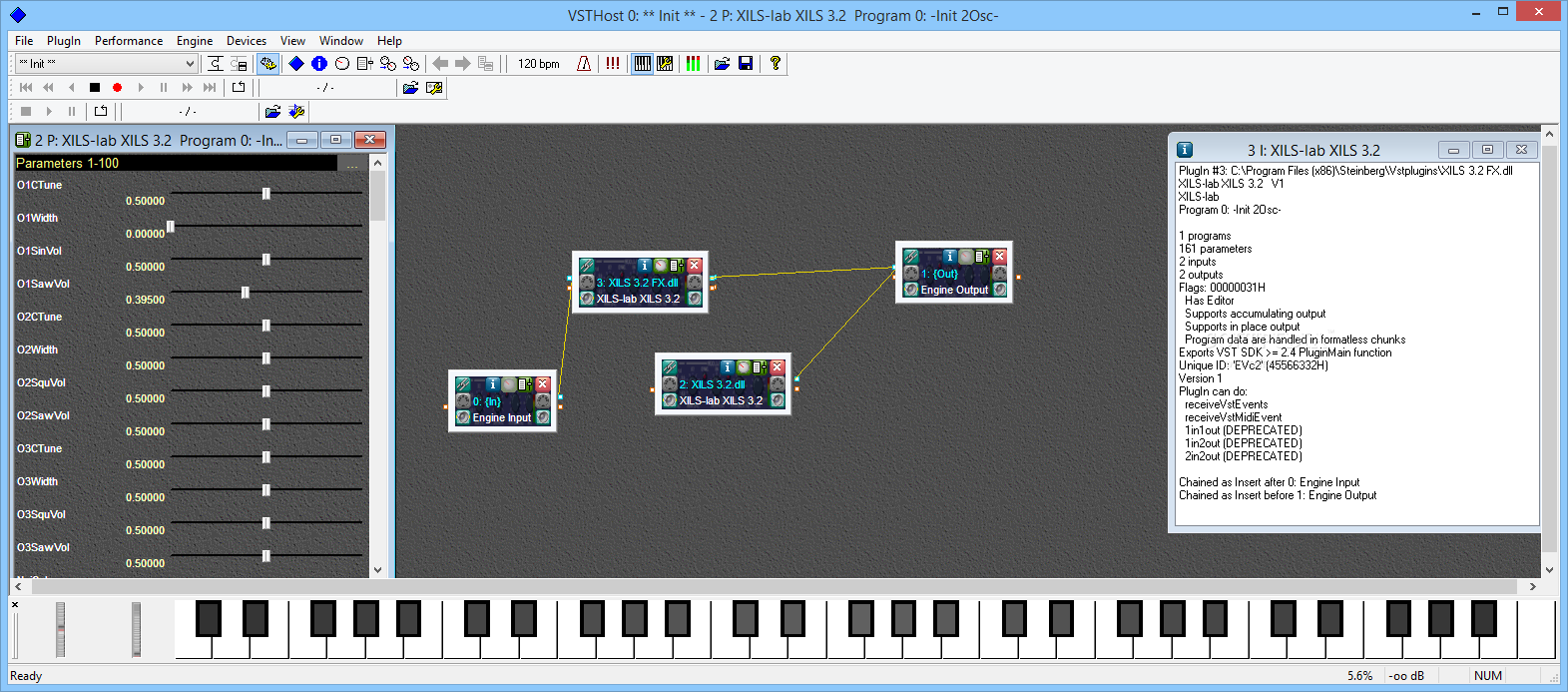This screenshot has height=692, width=1568.
Task: Click info icon on Engine Output node
Action: pyautogui.click(x=950, y=257)
